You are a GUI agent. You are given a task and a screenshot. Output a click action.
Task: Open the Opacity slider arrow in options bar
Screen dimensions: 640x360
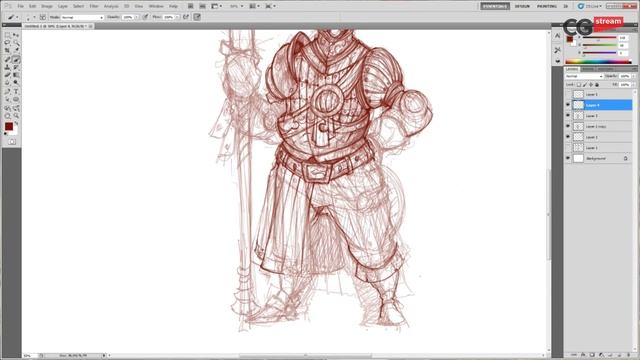point(136,17)
